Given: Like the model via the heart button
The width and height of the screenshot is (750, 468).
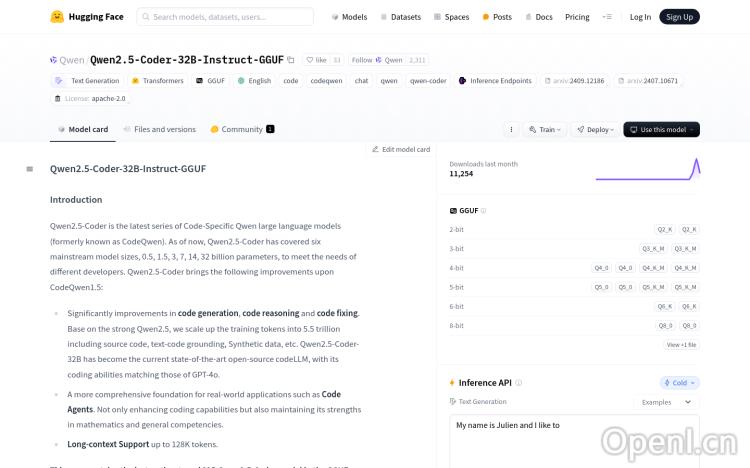Looking at the screenshot, I should pyautogui.click(x=316, y=60).
